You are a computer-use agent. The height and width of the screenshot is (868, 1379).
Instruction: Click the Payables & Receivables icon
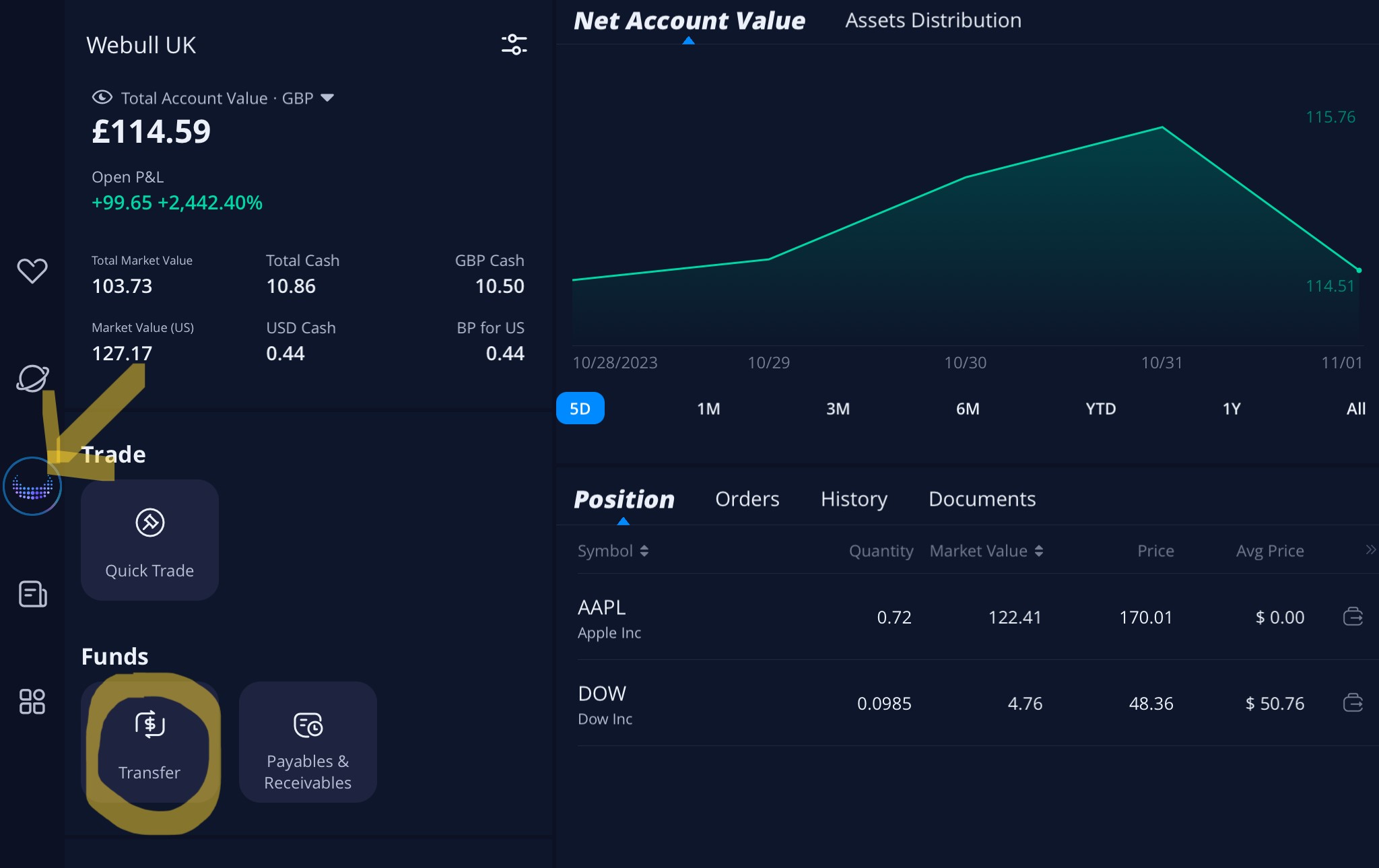308,725
